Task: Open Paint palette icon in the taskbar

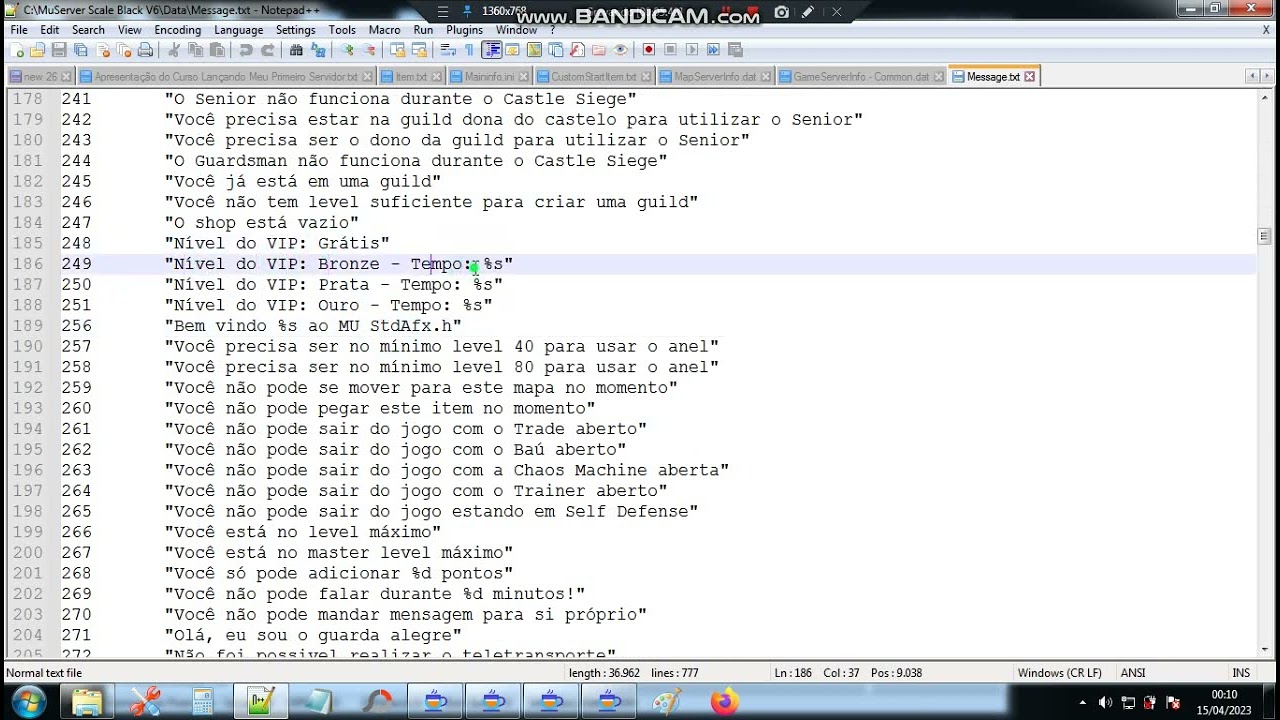Action: pyautogui.click(x=667, y=702)
